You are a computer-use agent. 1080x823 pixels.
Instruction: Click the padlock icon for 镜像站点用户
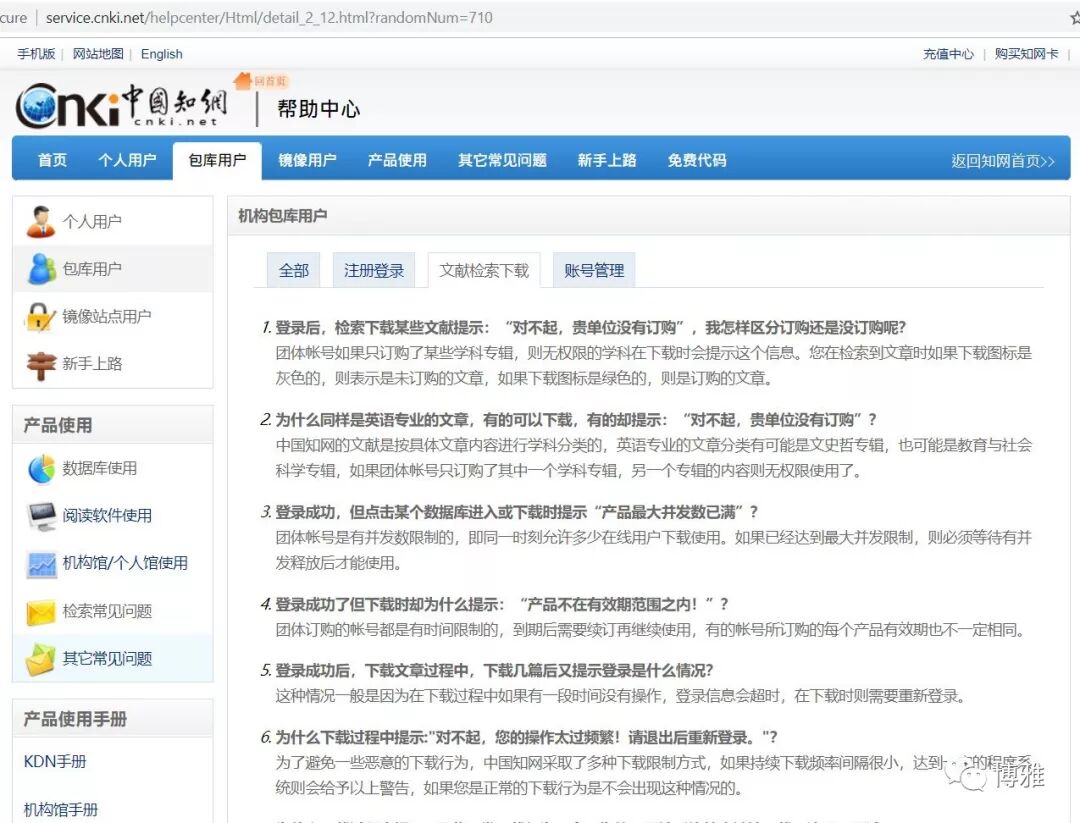tap(40, 317)
